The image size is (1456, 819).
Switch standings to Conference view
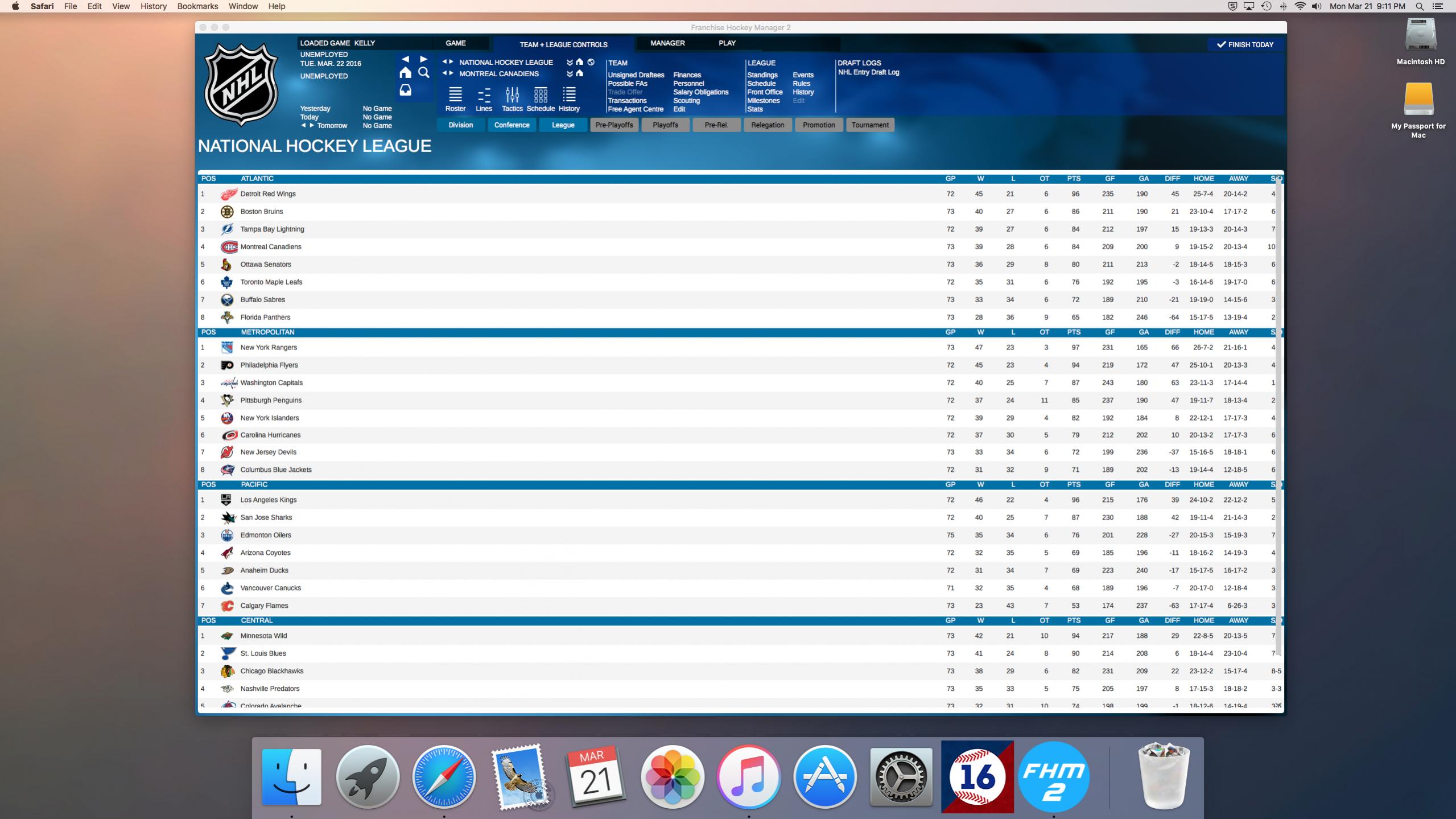[512, 125]
